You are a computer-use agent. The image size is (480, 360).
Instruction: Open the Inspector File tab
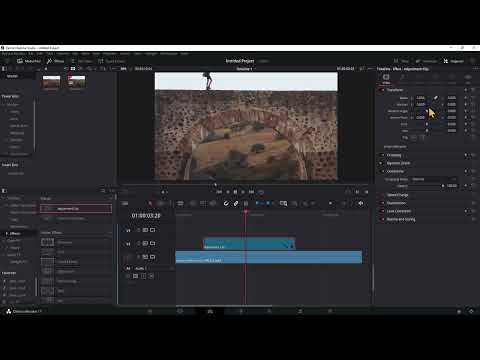tap(468, 79)
